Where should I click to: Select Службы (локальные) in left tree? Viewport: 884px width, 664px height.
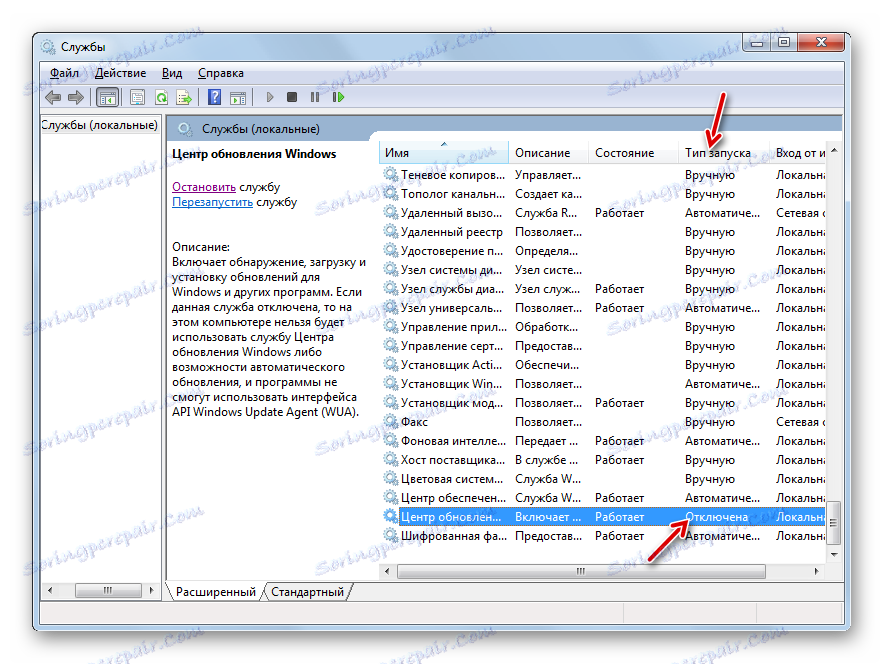[100, 125]
